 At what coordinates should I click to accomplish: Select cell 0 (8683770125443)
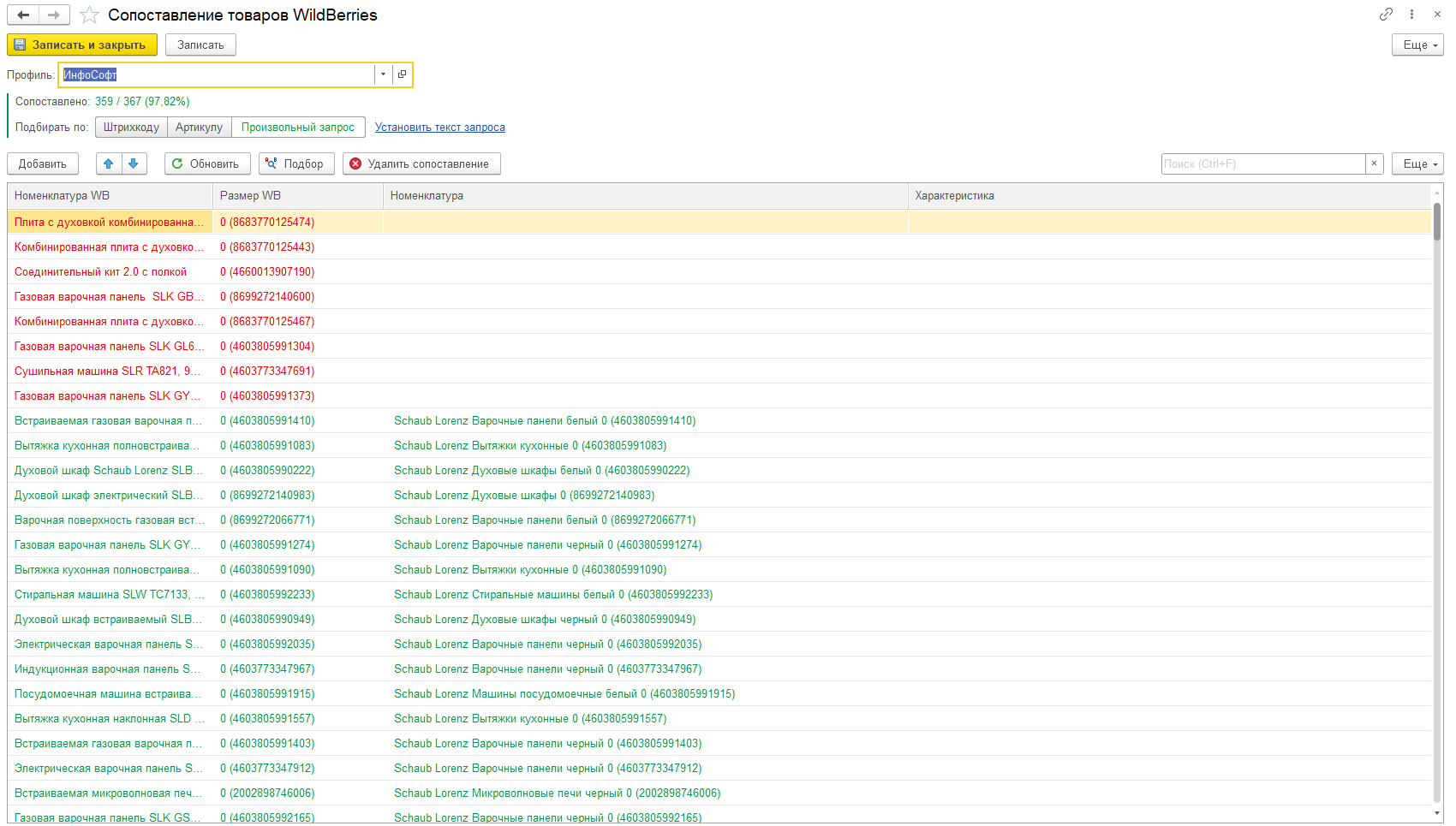298,247
